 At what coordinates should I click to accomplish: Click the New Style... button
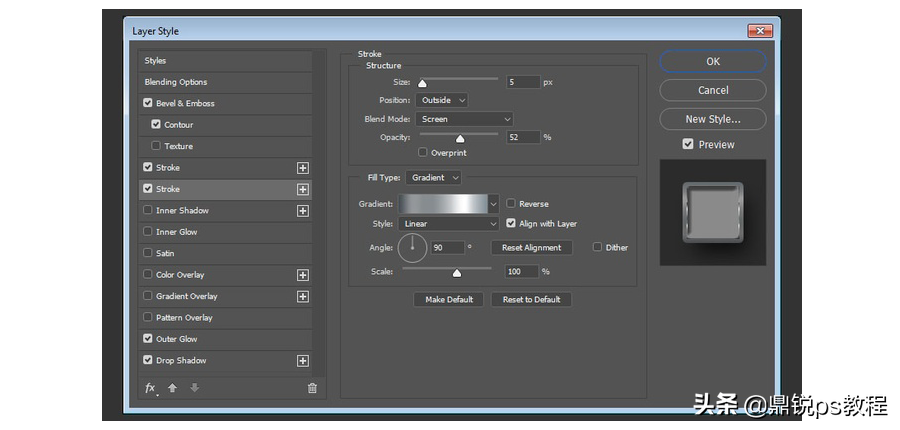[x=713, y=119]
